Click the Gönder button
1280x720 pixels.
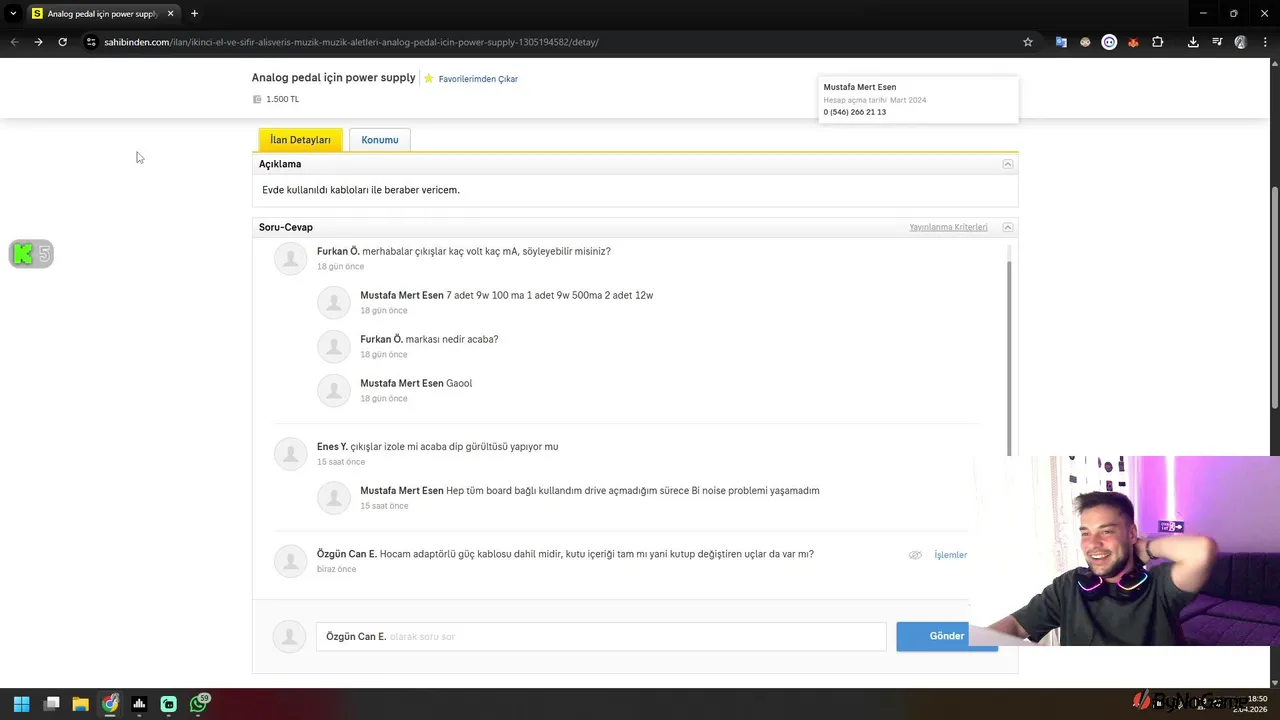(x=947, y=636)
